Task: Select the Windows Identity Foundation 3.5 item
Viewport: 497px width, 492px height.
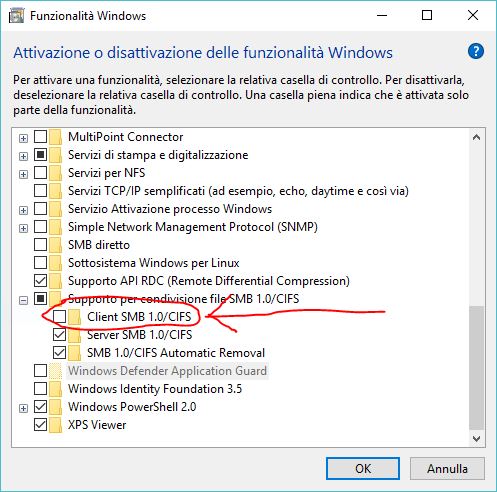Action: [155, 389]
